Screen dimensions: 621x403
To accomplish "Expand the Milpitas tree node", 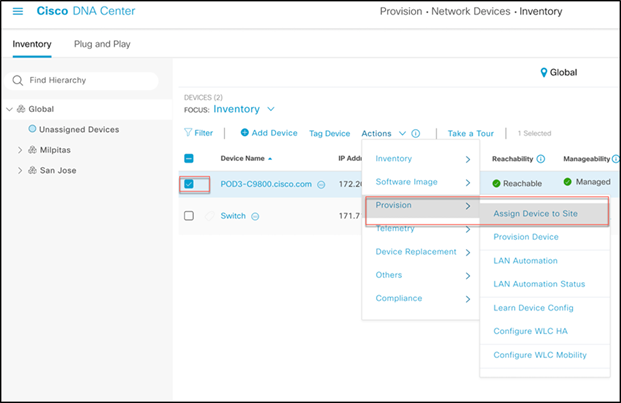I will point(20,150).
